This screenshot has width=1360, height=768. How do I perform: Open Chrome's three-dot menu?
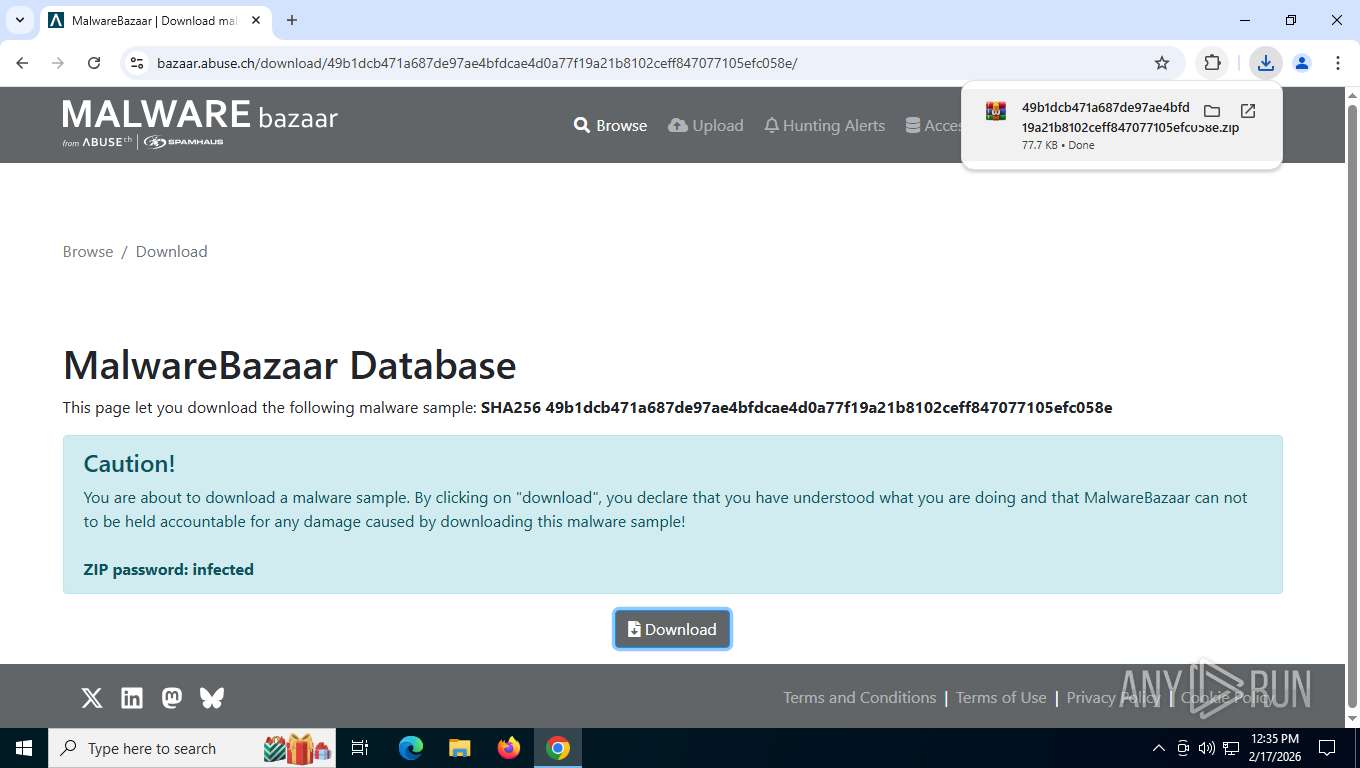pyautogui.click(x=1338, y=63)
